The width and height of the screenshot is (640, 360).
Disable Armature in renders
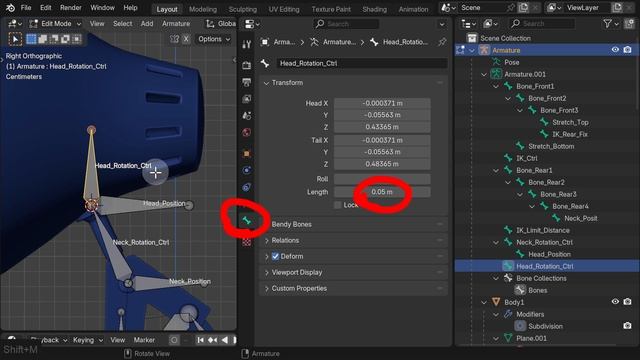coord(627,50)
